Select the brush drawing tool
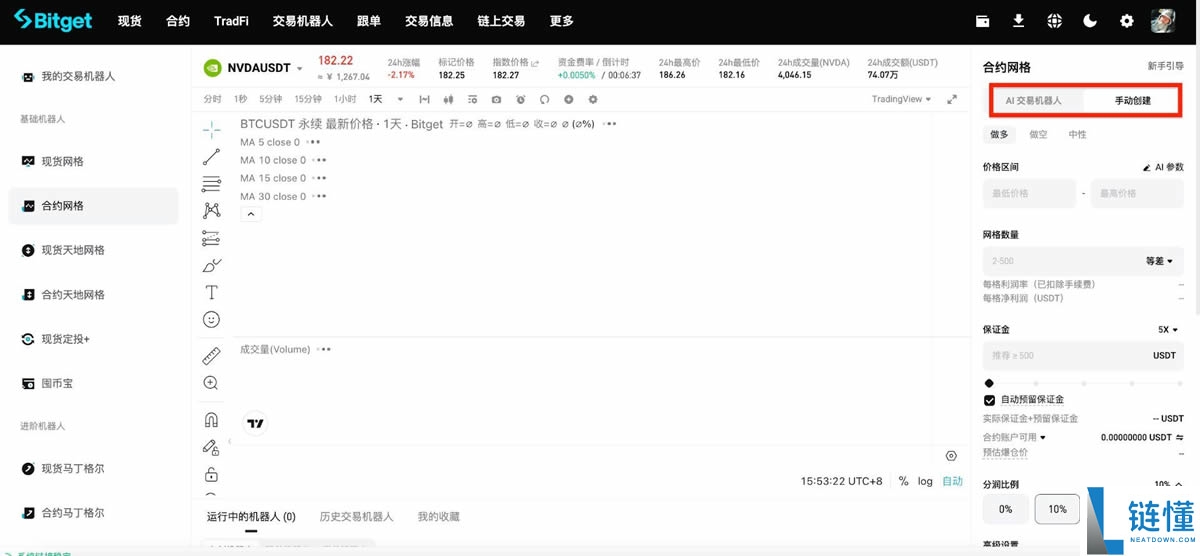The height and width of the screenshot is (556, 1200). coord(211,265)
